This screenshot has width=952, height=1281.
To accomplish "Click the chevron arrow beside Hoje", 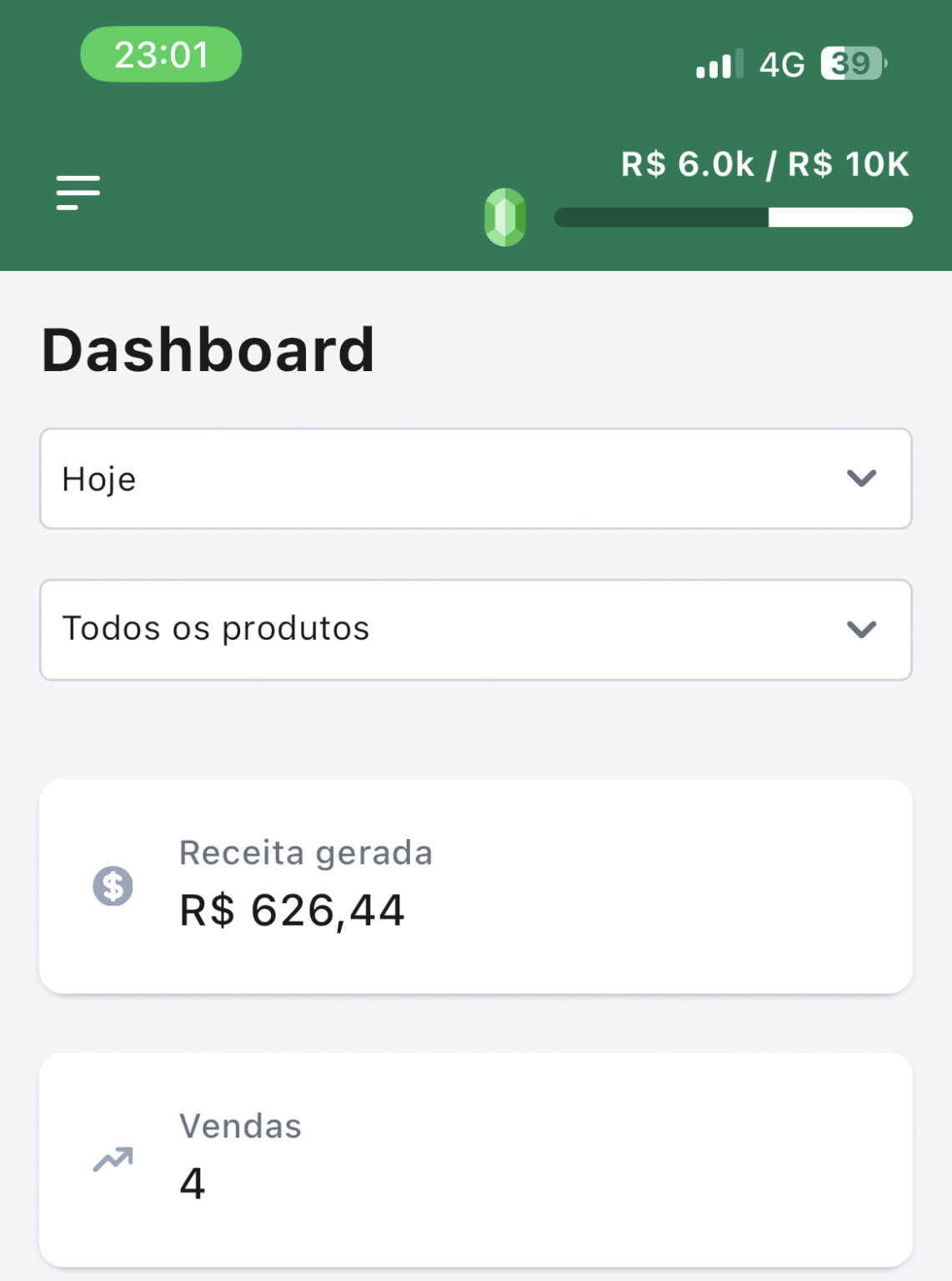I will tap(861, 479).
